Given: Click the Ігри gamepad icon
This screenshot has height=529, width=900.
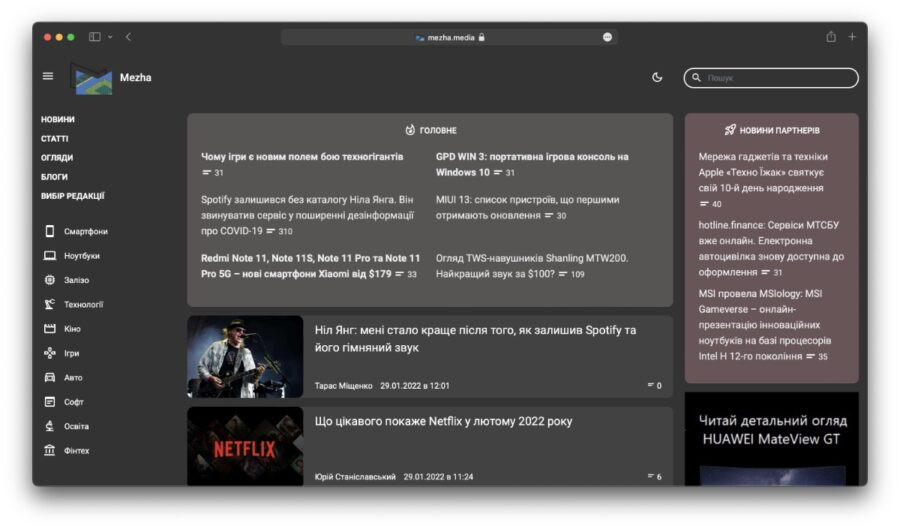Looking at the screenshot, I should click(50, 353).
